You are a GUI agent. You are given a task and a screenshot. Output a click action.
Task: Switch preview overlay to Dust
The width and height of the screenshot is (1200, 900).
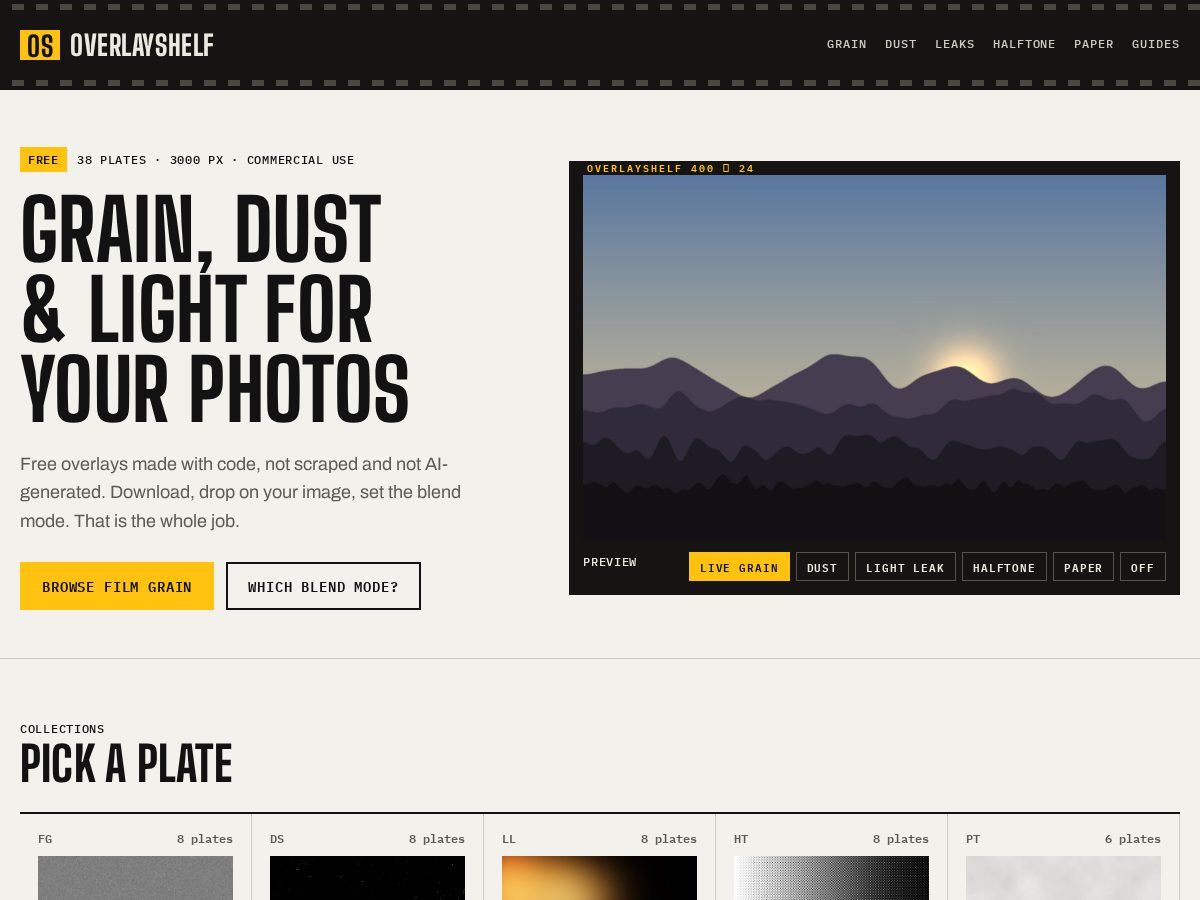pyautogui.click(x=822, y=567)
